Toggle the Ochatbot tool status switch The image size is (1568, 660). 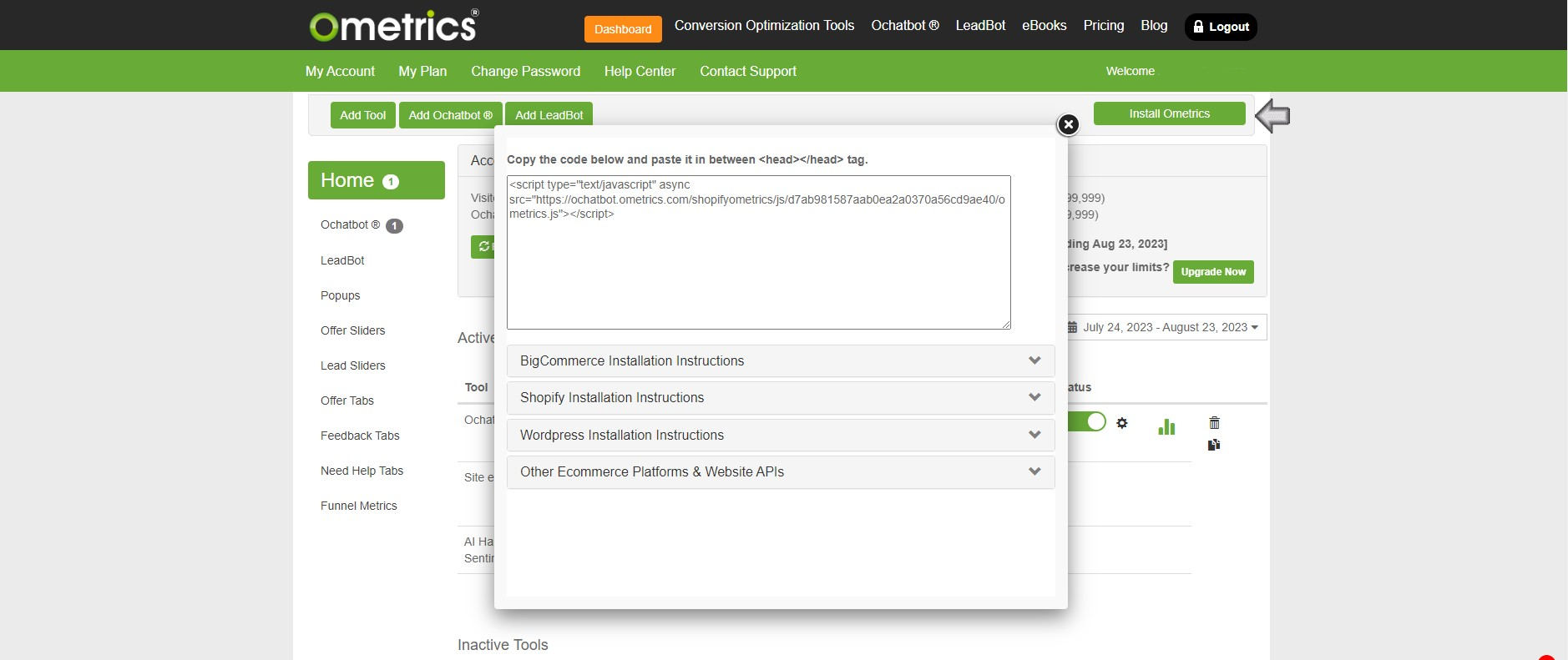pyautogui.click(x=1086, y=421)
